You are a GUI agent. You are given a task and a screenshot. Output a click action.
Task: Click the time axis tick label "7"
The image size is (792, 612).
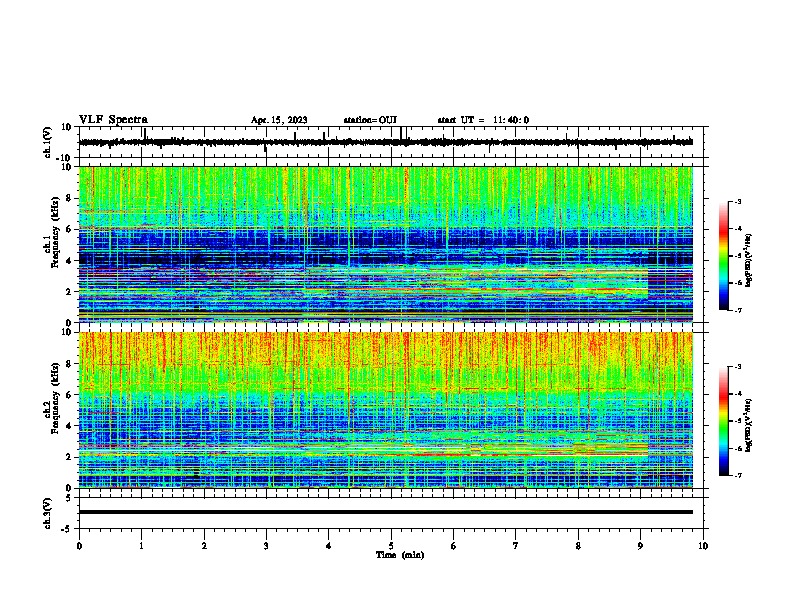click(516, 546)
